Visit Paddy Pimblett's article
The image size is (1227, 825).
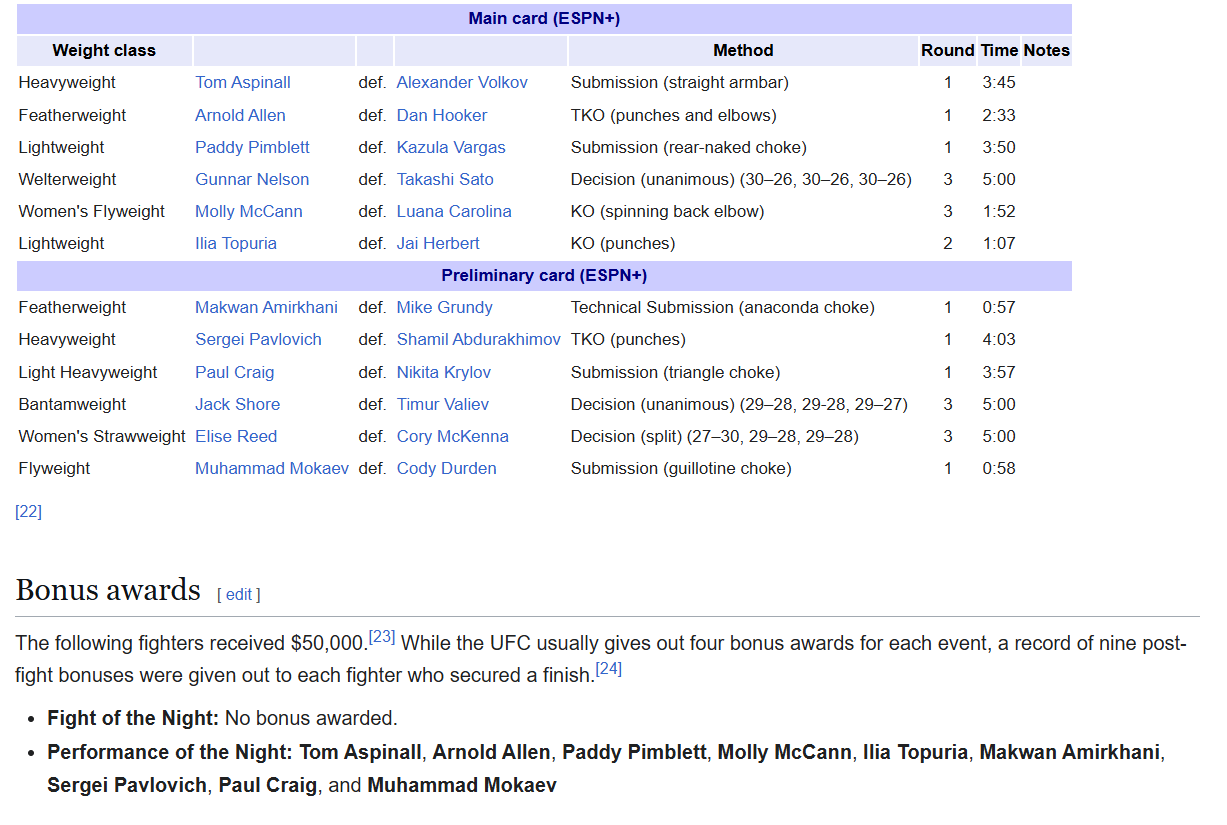(252, 147)
